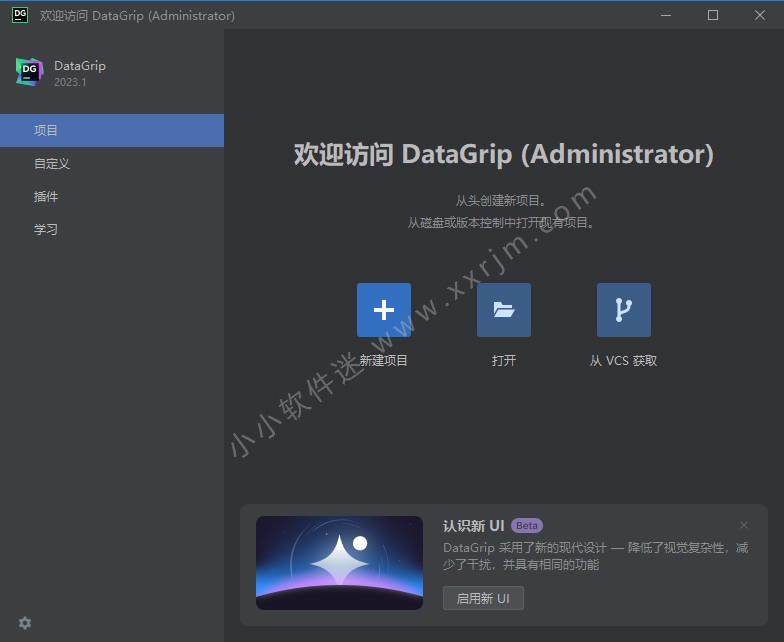Click the New Project plus icon
Viewport: 784px width, 642px height.
tap(384, 310)
